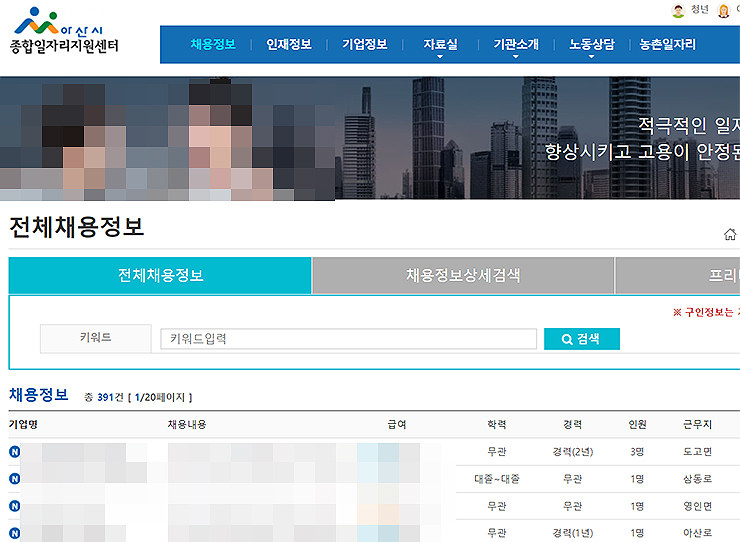
Task: Select the 전체채용정보 tab
Action: coord(160,275)
